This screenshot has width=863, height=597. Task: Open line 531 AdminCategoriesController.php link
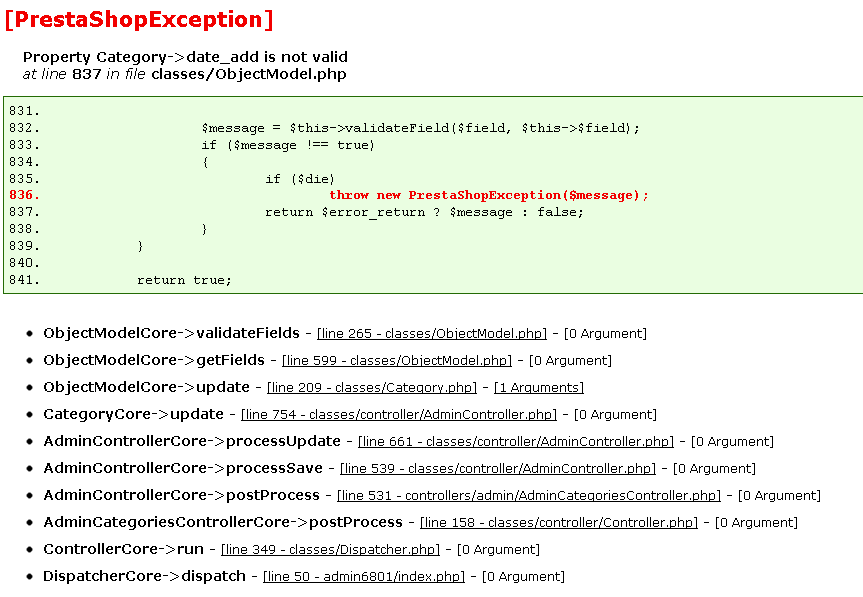pos(529,495)
